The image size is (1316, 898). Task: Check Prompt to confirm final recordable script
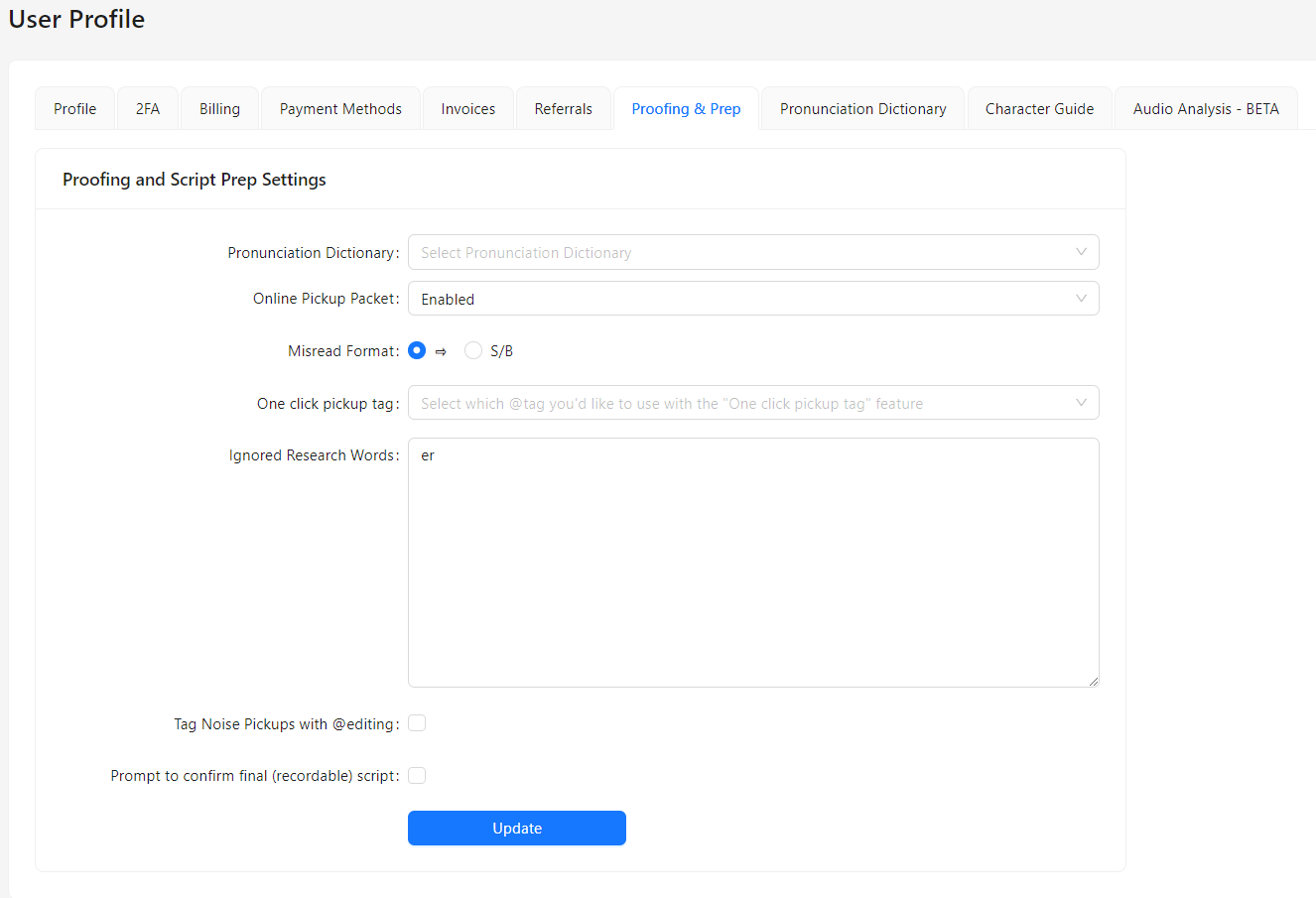(x=416, y=775)
